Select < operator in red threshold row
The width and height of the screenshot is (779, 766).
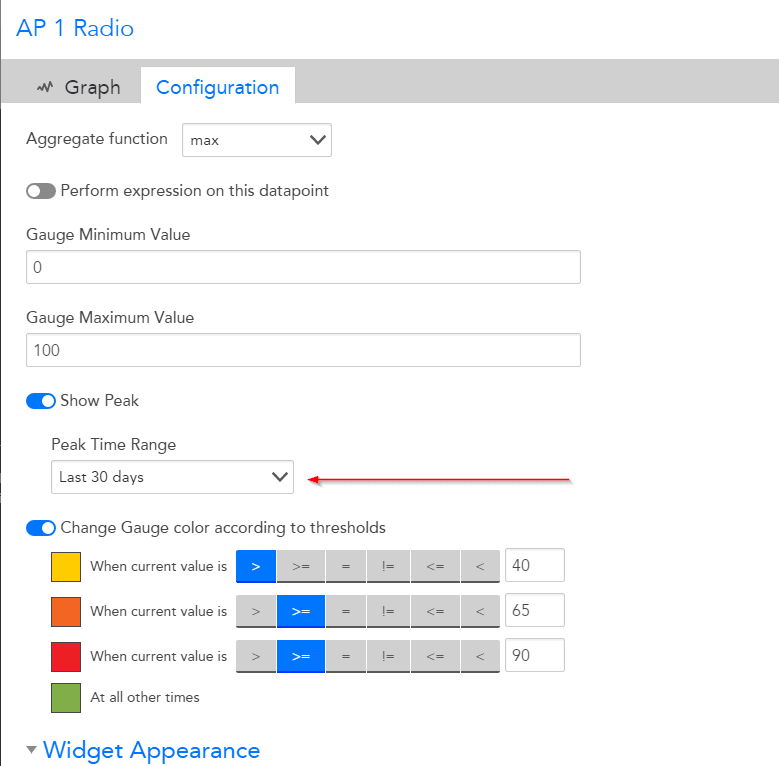(480, 656)
